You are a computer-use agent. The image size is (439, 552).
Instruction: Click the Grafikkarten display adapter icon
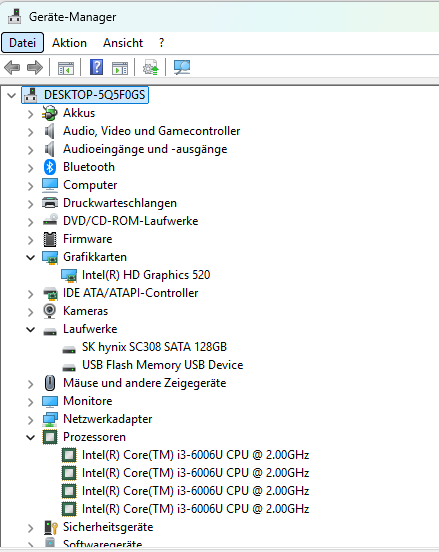(50, 258)
